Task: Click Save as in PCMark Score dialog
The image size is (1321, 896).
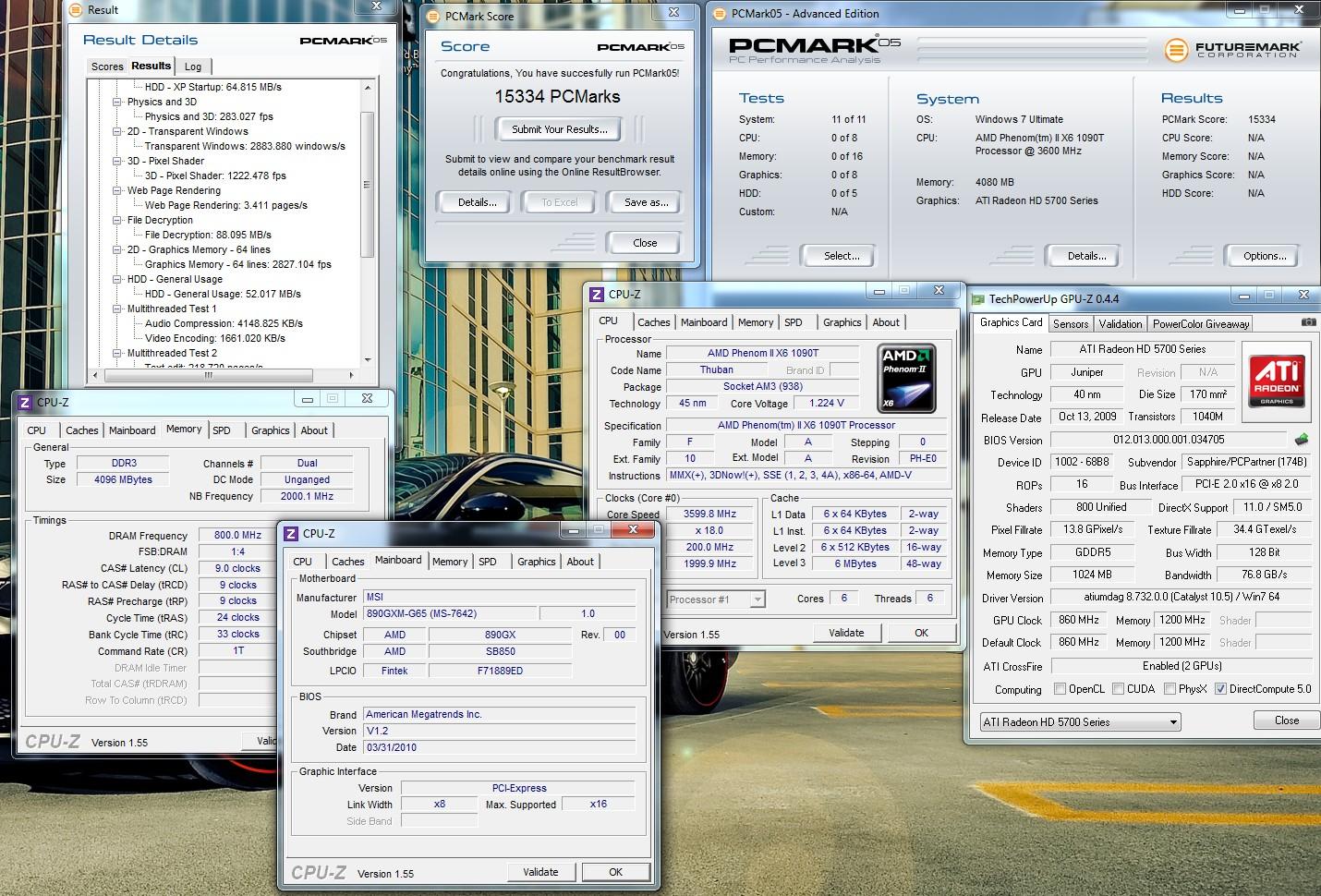Action: [647, 202]
